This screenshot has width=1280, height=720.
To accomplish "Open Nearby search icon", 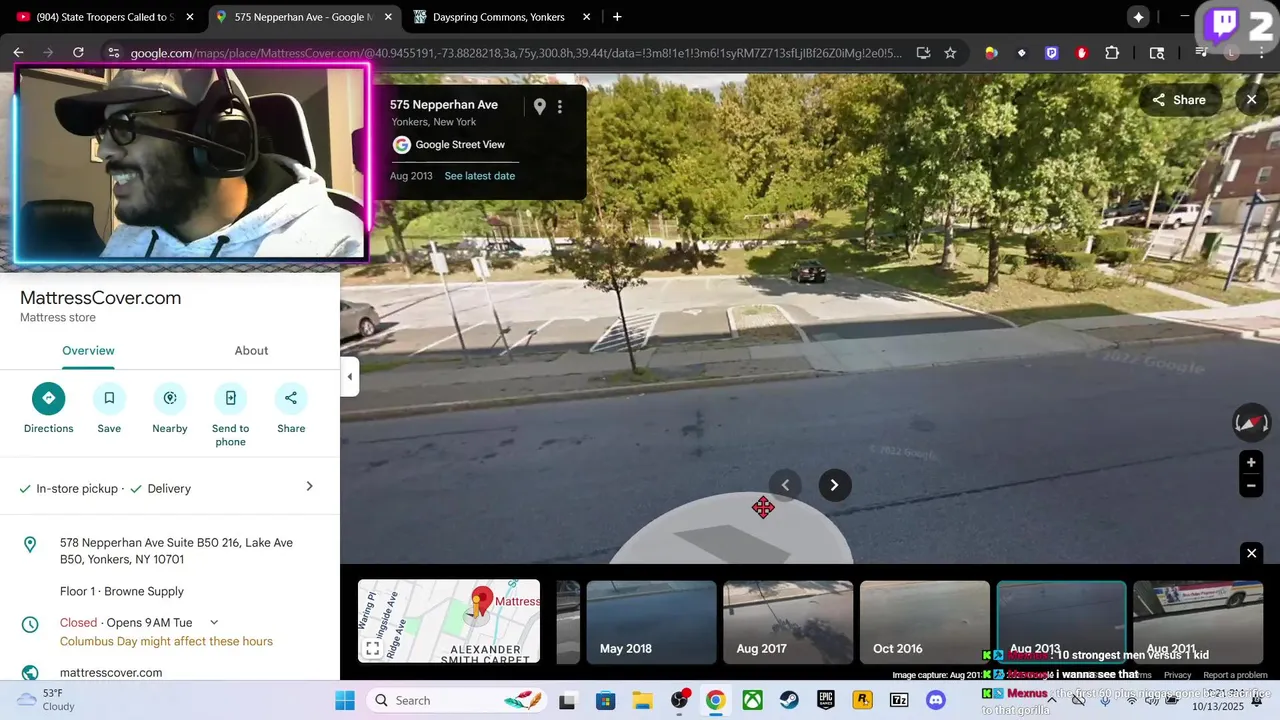I will tap(170, 398).
